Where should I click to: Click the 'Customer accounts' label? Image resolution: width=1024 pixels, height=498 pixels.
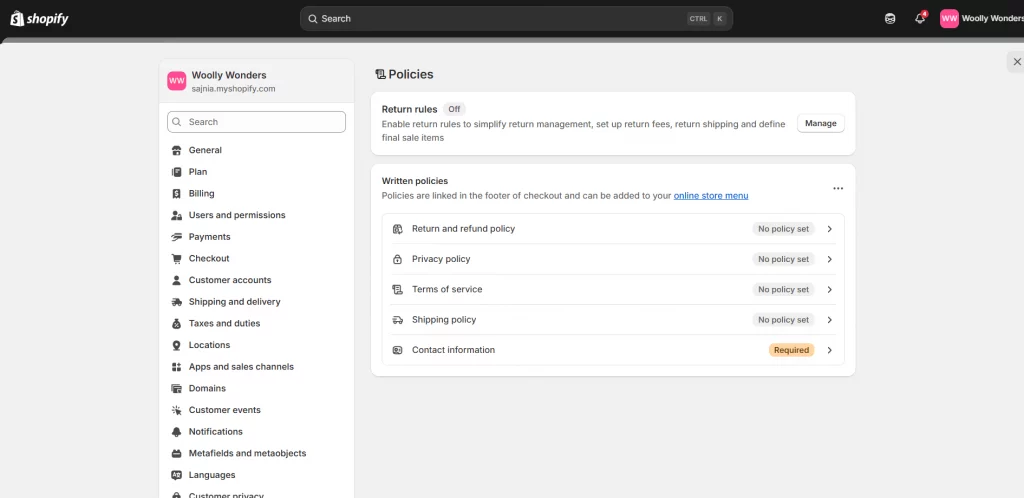230,280
